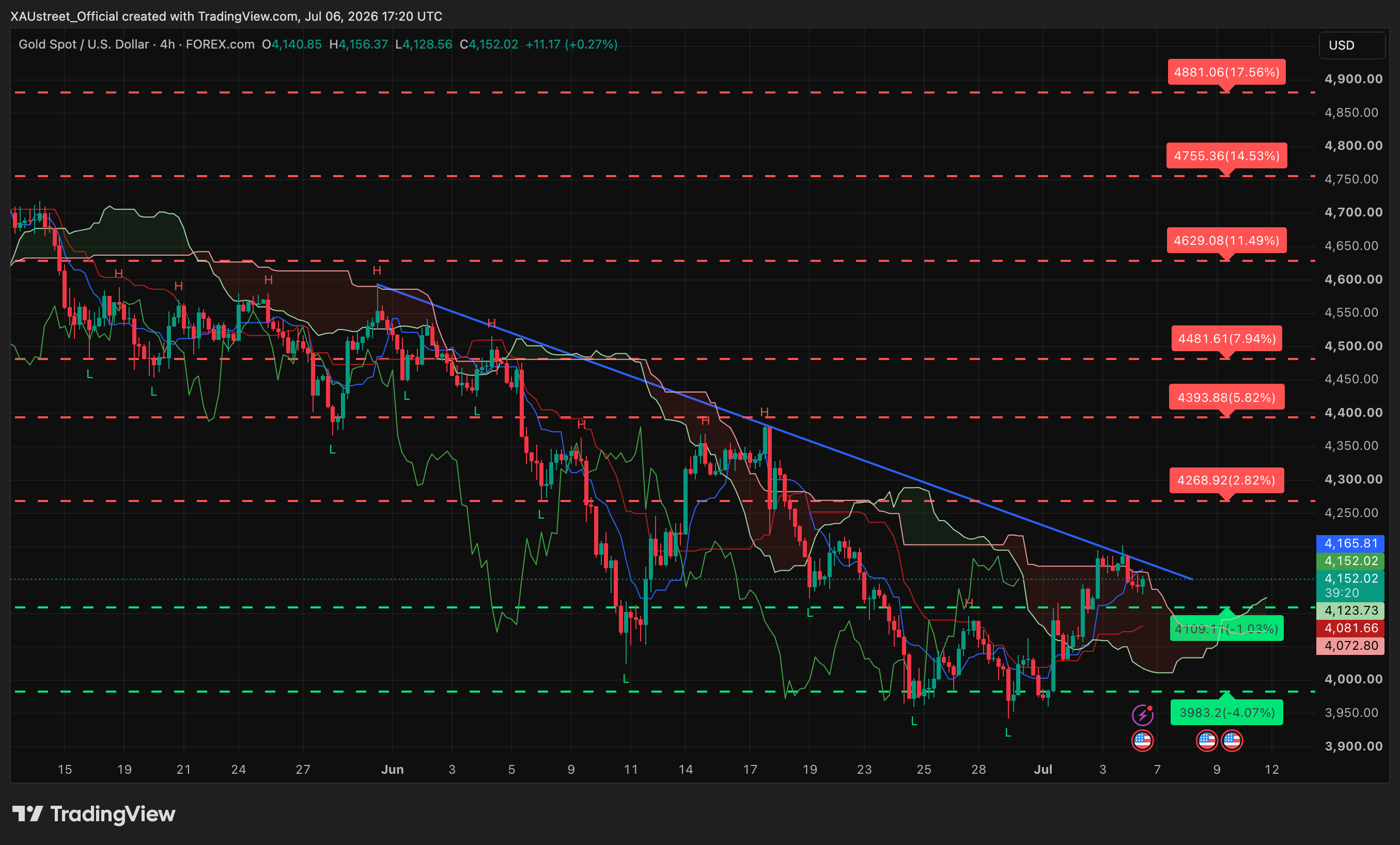1400x845 pixels.
Task: Click the blue 4,165.81 price tag
Action: pos(1350,543)
